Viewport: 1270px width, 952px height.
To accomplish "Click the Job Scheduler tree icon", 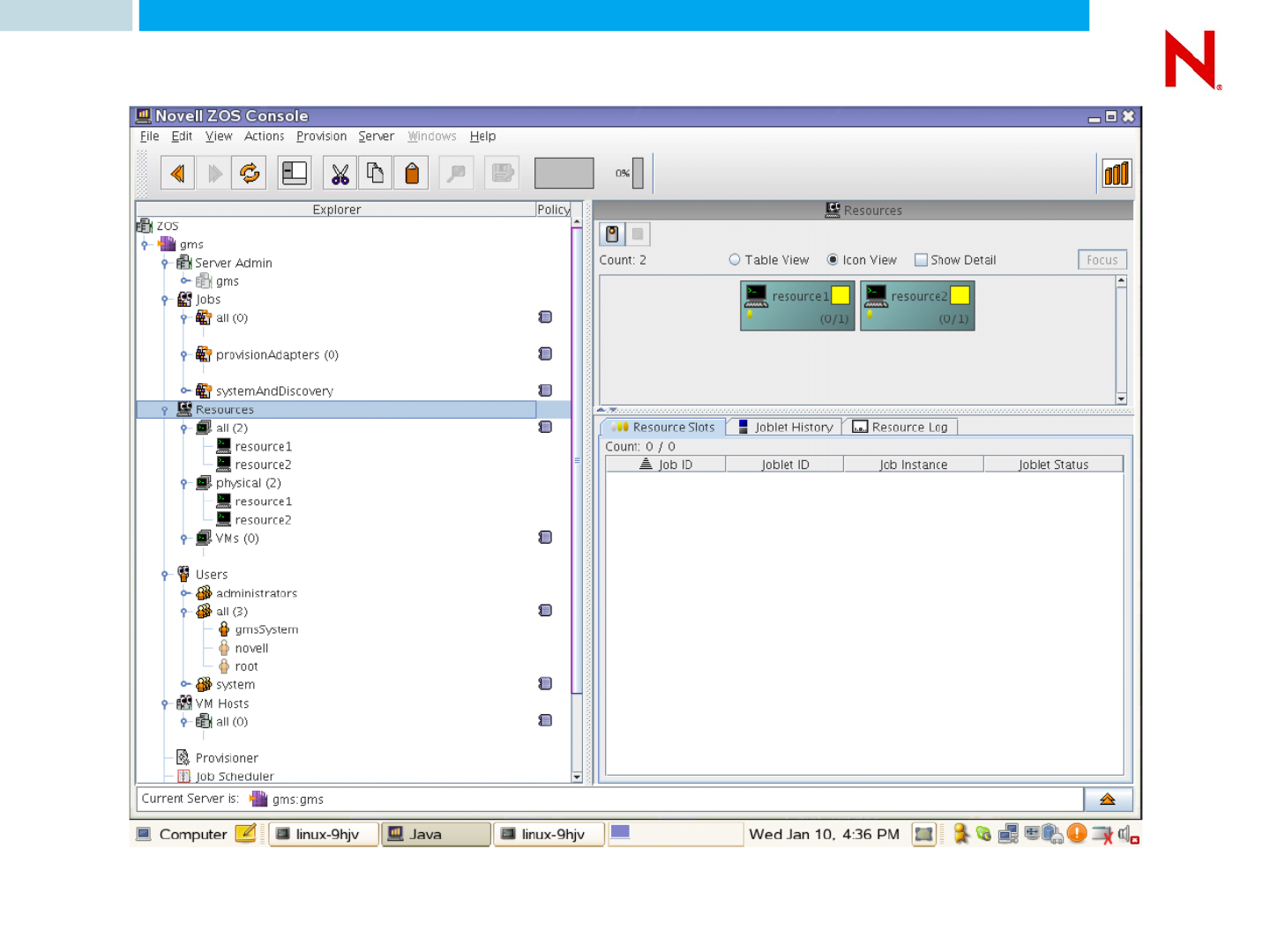I will coord(183,776).
